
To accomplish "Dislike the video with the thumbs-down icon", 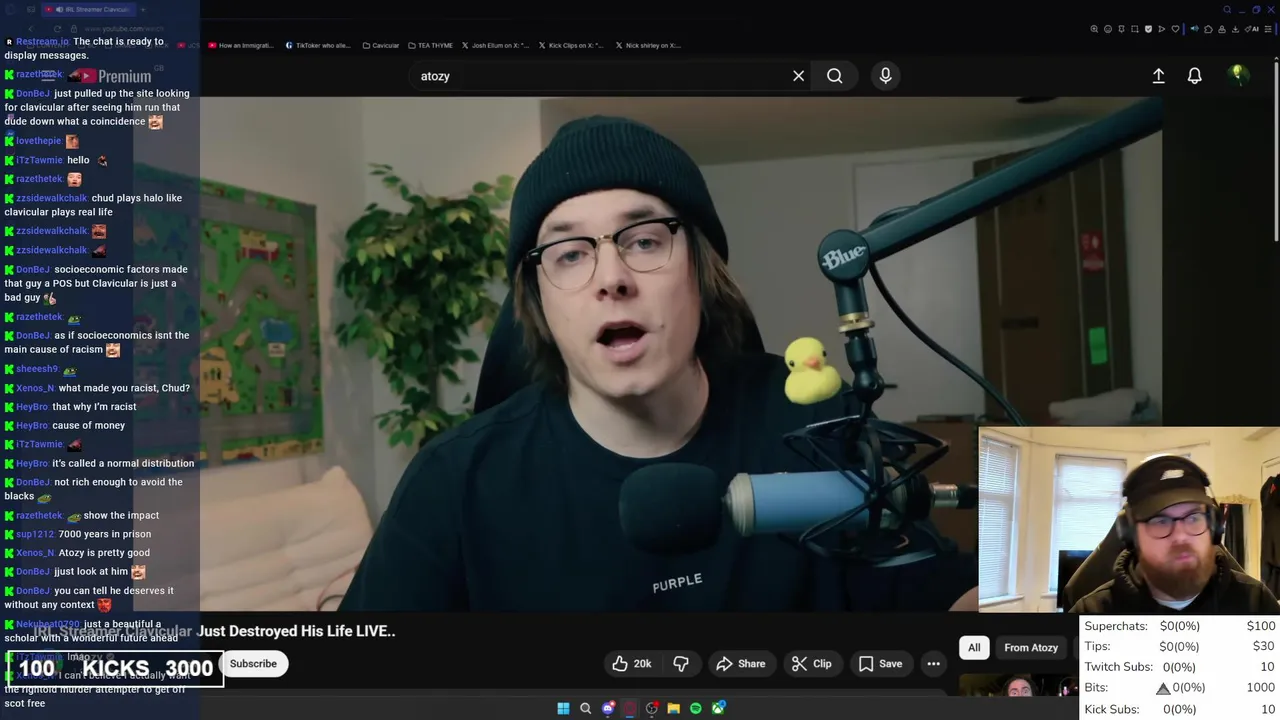I will pos(681,664).
